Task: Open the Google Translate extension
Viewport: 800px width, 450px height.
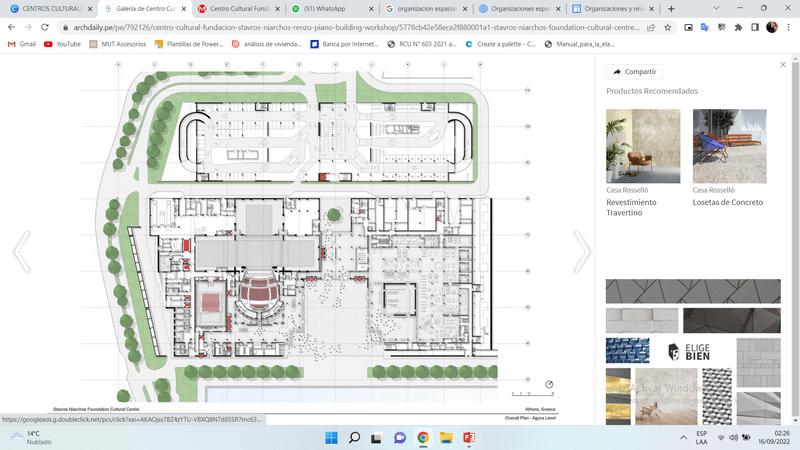Action: coord(705,28)
